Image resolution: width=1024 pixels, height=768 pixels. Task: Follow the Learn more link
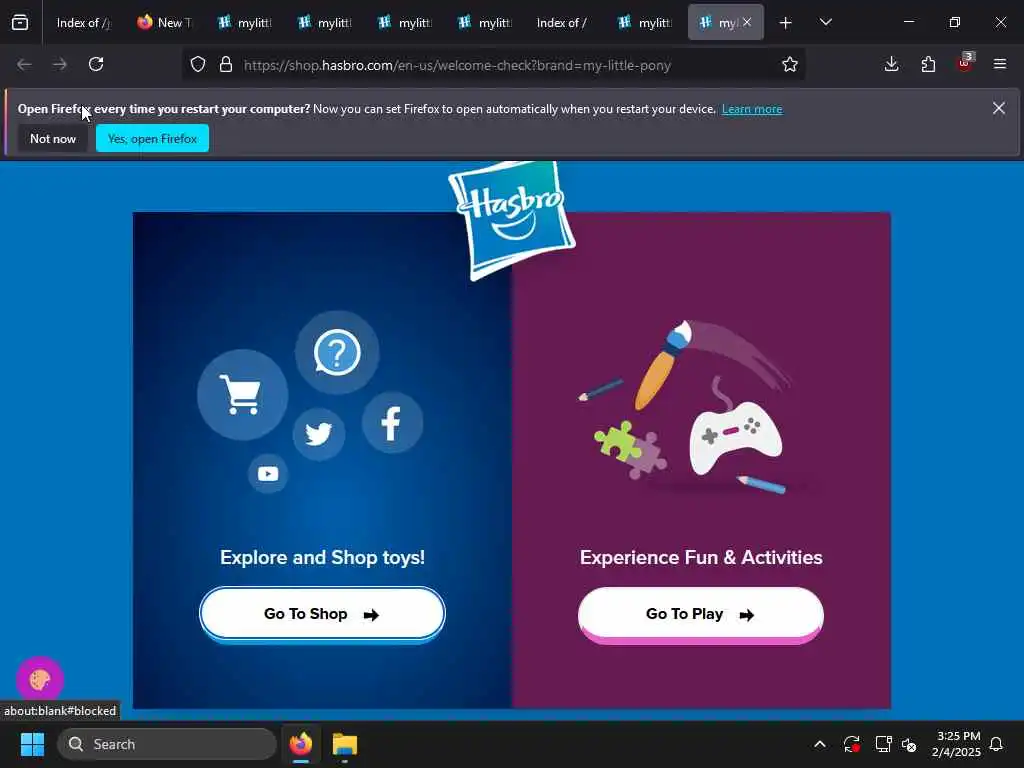click(x=752, y=109)
